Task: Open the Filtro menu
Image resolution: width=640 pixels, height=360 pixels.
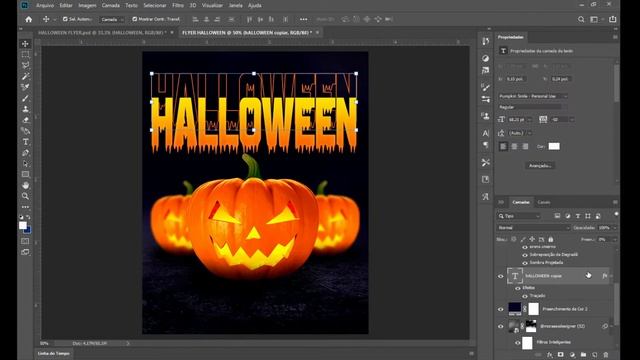Action: [178, 5]
